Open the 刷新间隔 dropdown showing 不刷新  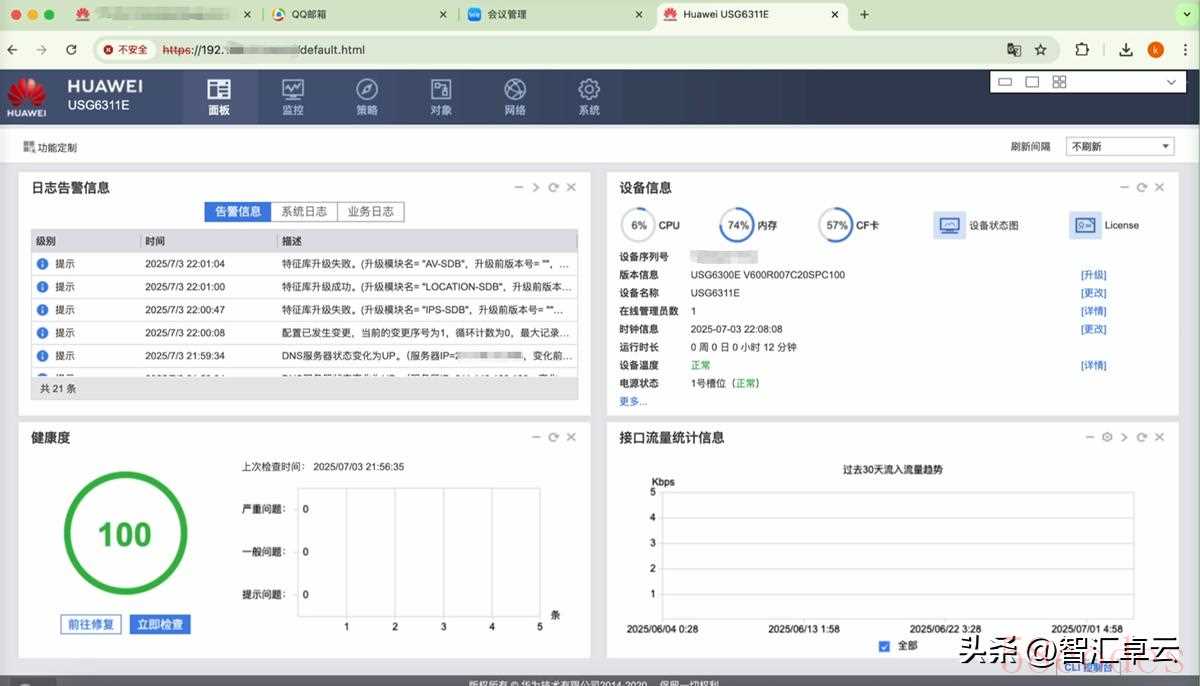click(x=1120, y=147)
